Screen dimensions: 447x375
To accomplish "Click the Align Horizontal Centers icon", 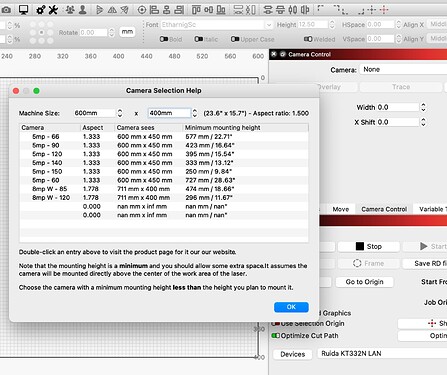I will pyautogui.click(x=167, y=10).
